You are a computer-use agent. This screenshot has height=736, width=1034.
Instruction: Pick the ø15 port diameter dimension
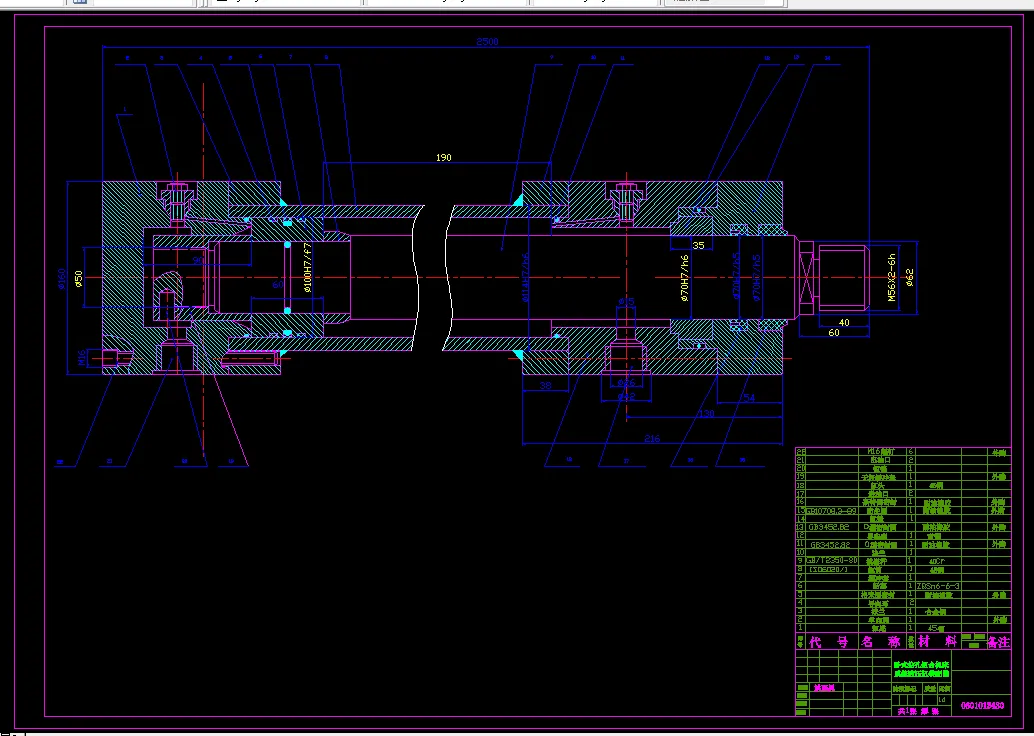tap(626, 301)
